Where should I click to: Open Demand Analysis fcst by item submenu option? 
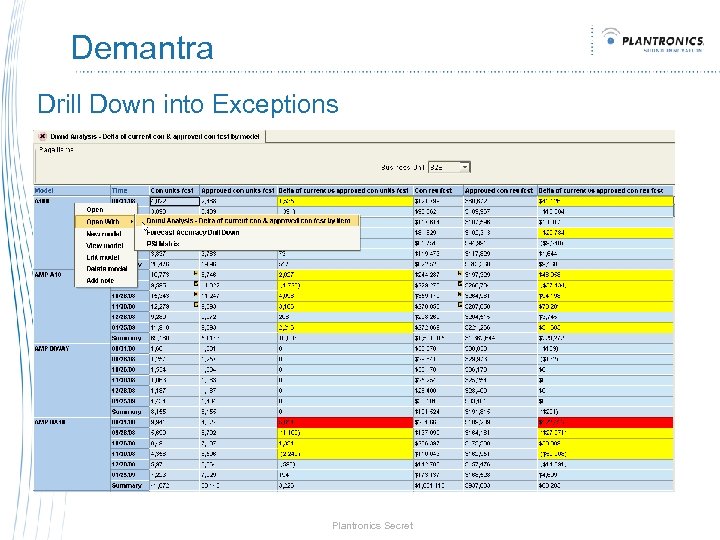point(248,221)
